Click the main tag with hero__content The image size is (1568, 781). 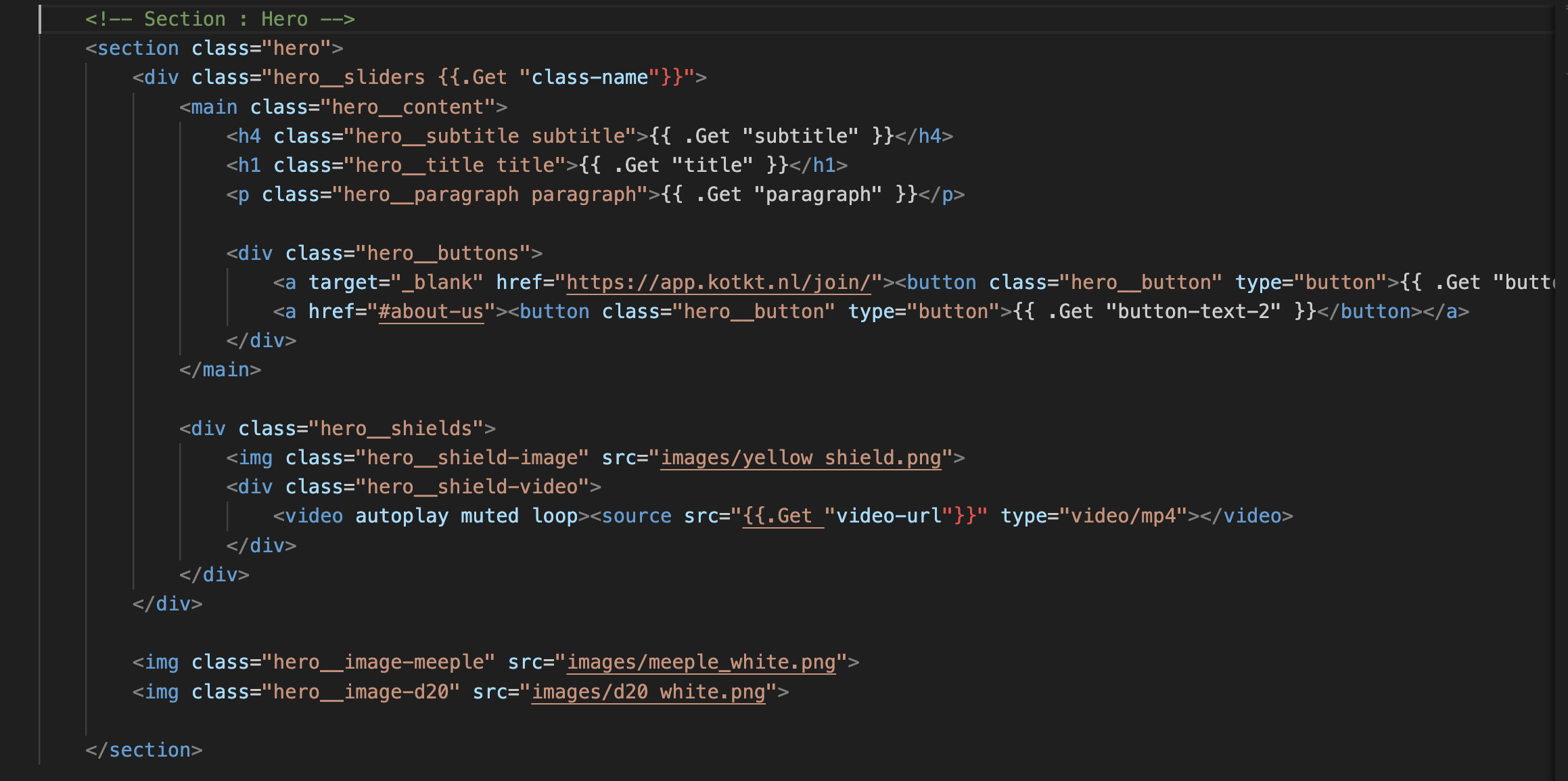click(x=214, y=107)
